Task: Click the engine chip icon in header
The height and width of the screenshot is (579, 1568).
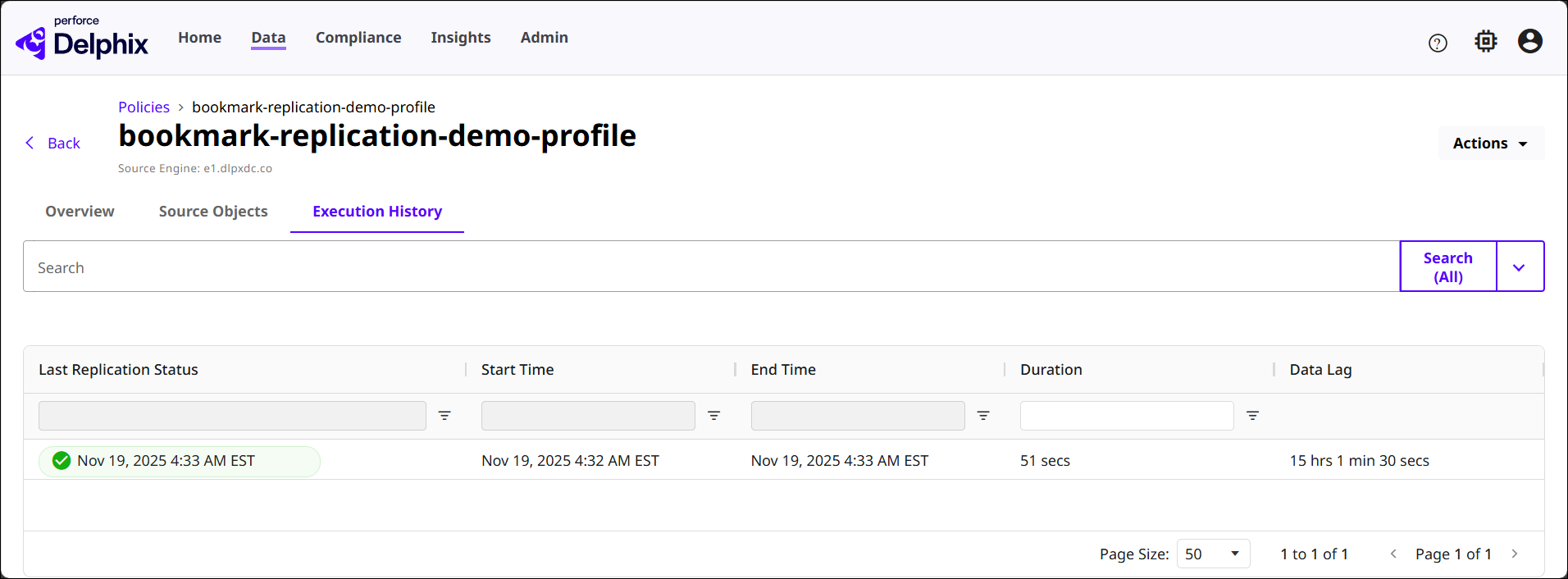Action: click(x=1485, y=41)
